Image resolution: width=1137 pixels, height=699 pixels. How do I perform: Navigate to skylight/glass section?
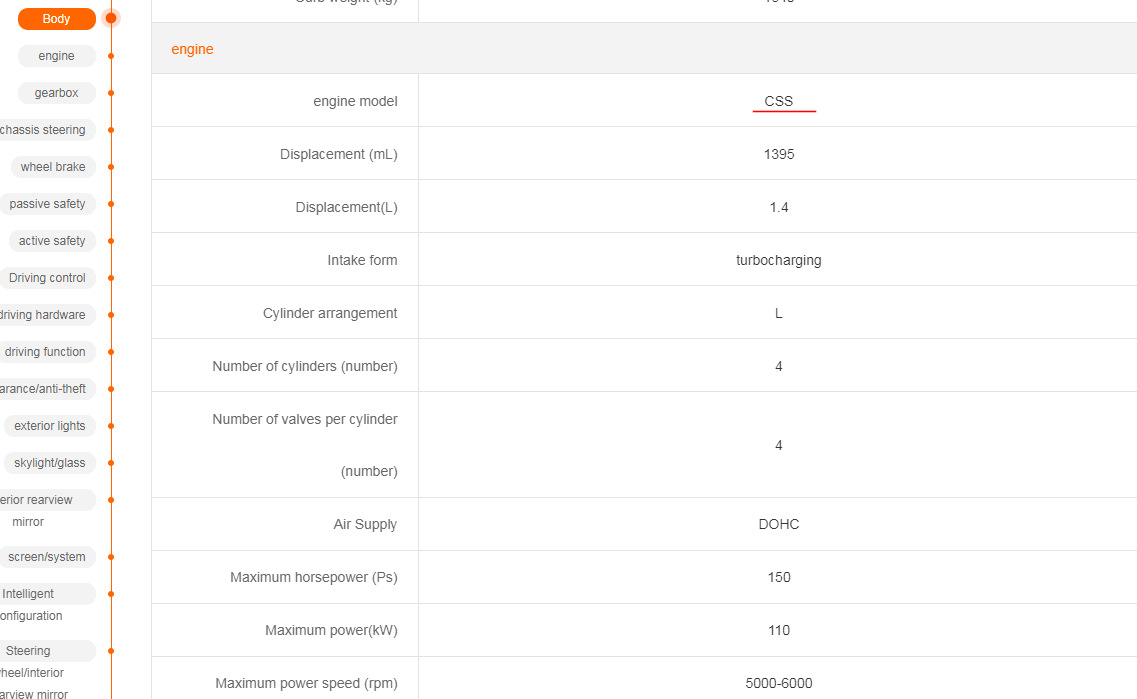[x=50, y=463]
